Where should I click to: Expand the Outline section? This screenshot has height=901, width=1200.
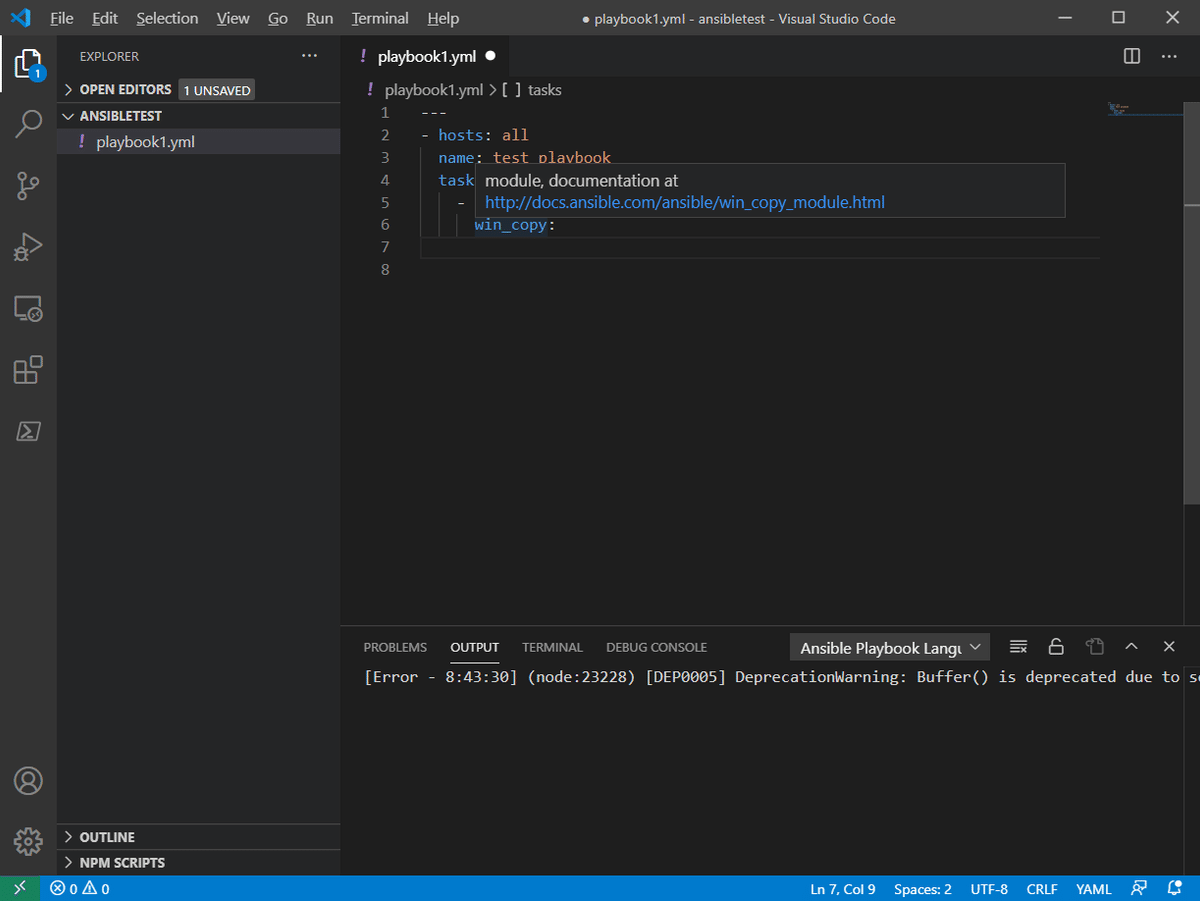107,837
